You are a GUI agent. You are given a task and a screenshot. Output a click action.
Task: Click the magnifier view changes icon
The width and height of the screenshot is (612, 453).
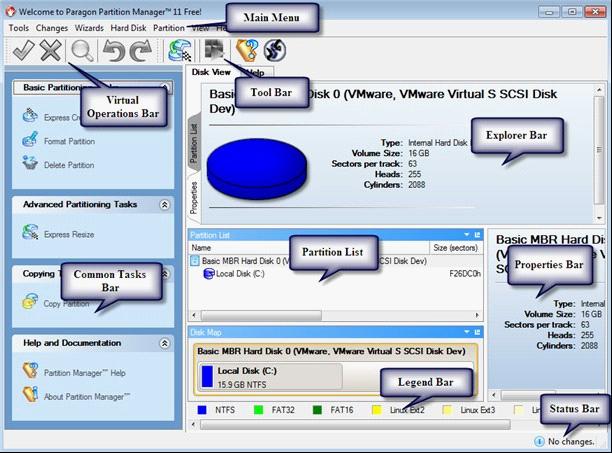[82, 50]
